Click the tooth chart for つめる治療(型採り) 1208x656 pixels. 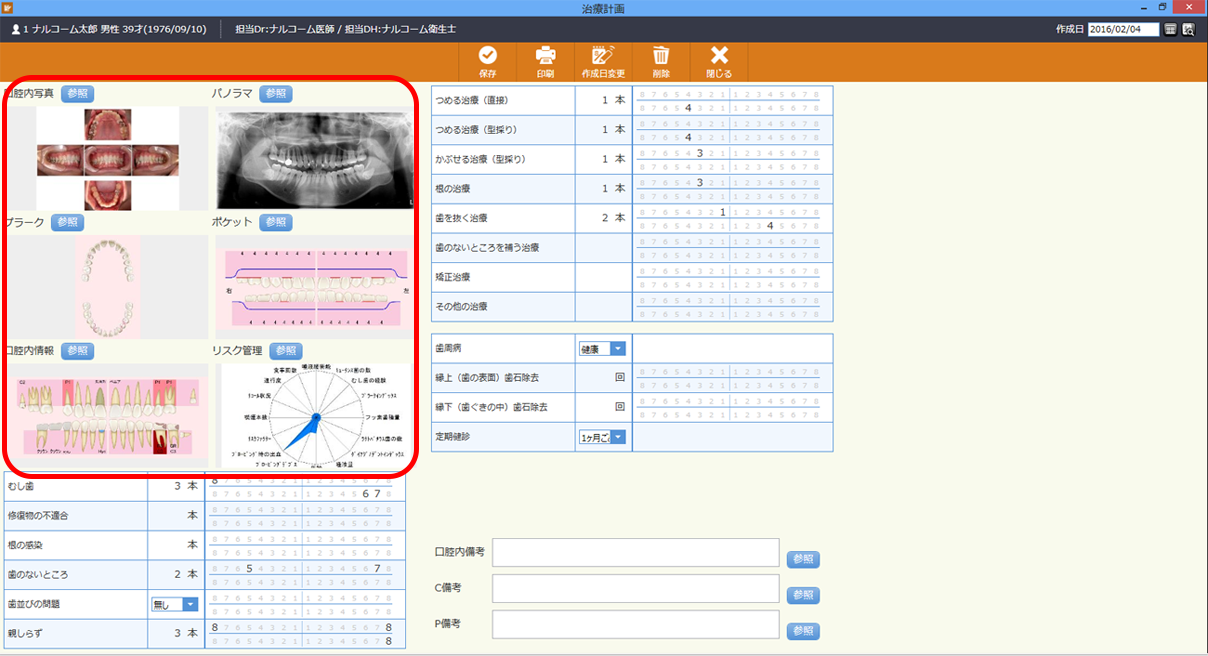732,130
